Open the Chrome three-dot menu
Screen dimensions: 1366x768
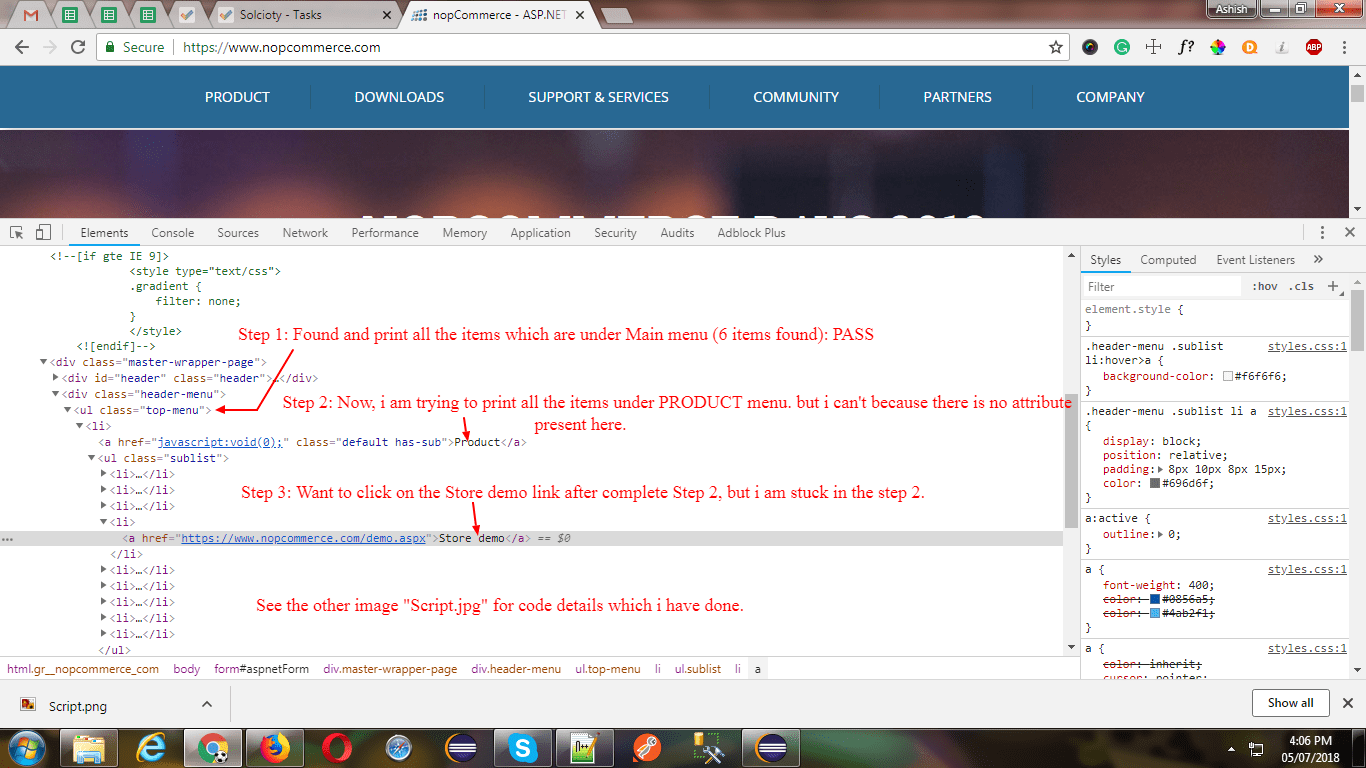coord(1346,47)
